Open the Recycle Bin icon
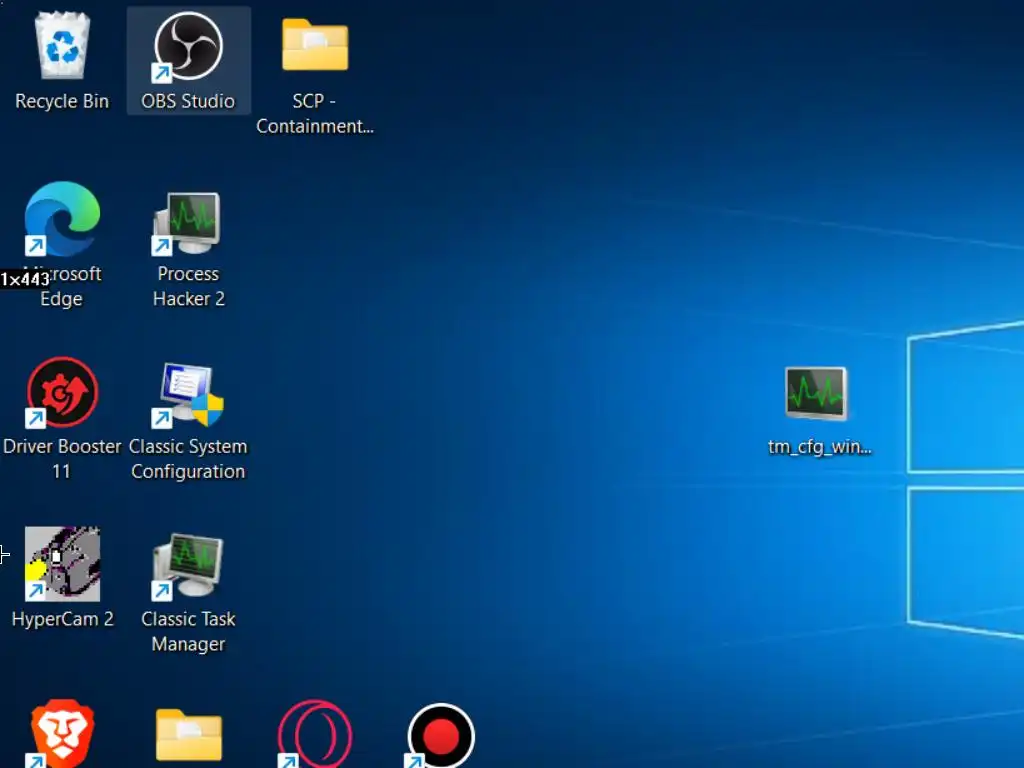This screenshot has width=1024, height=768. 62,47
